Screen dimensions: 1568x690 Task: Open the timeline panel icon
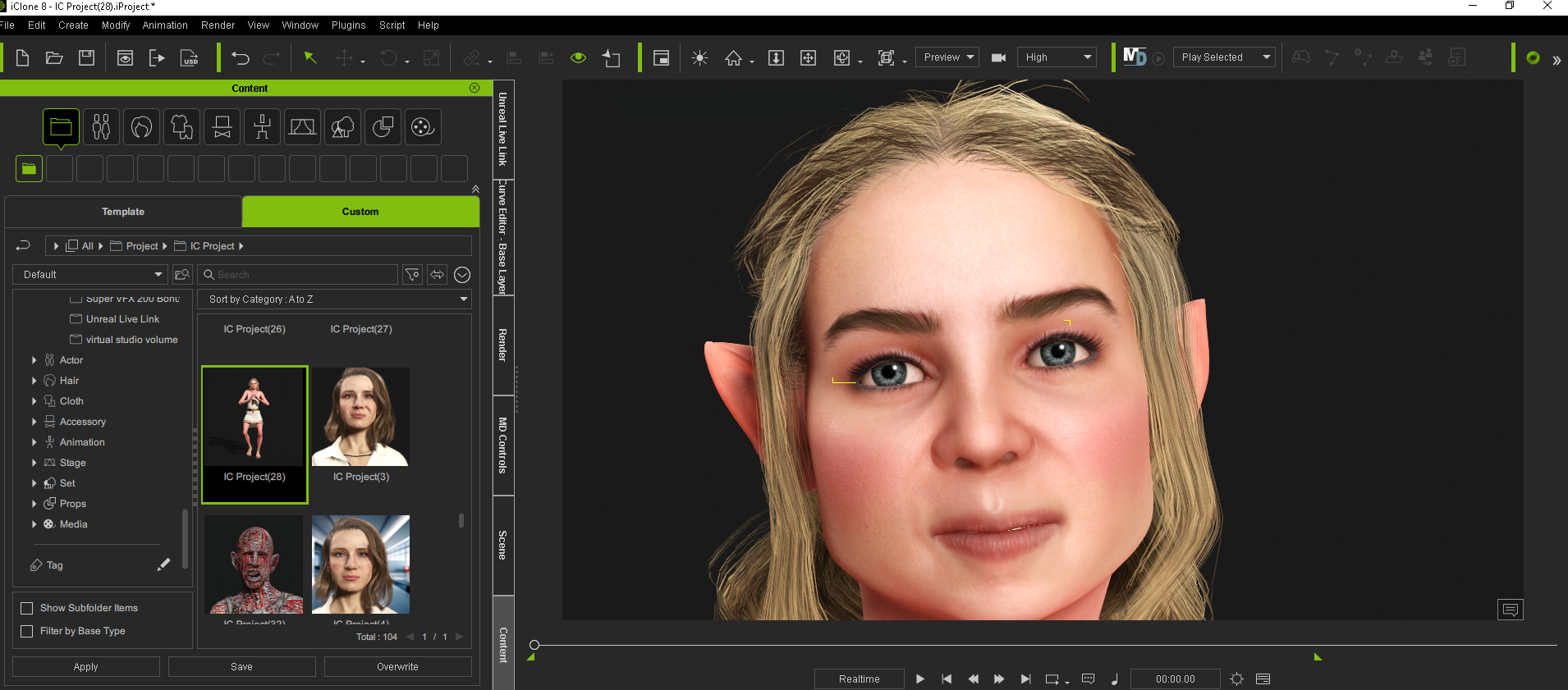[1263, 679]
